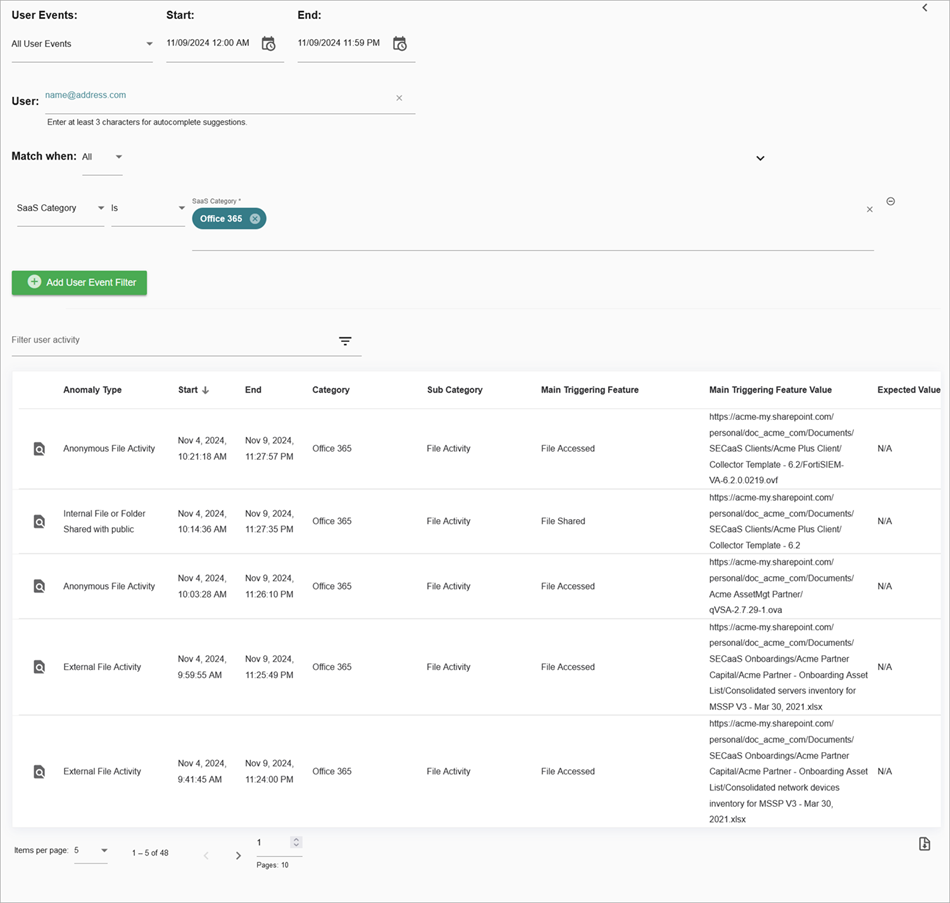This screenshot has height=903, width=950.
Task: Click the funnel icon beside Filter user activity
Action: click(345, 341)
